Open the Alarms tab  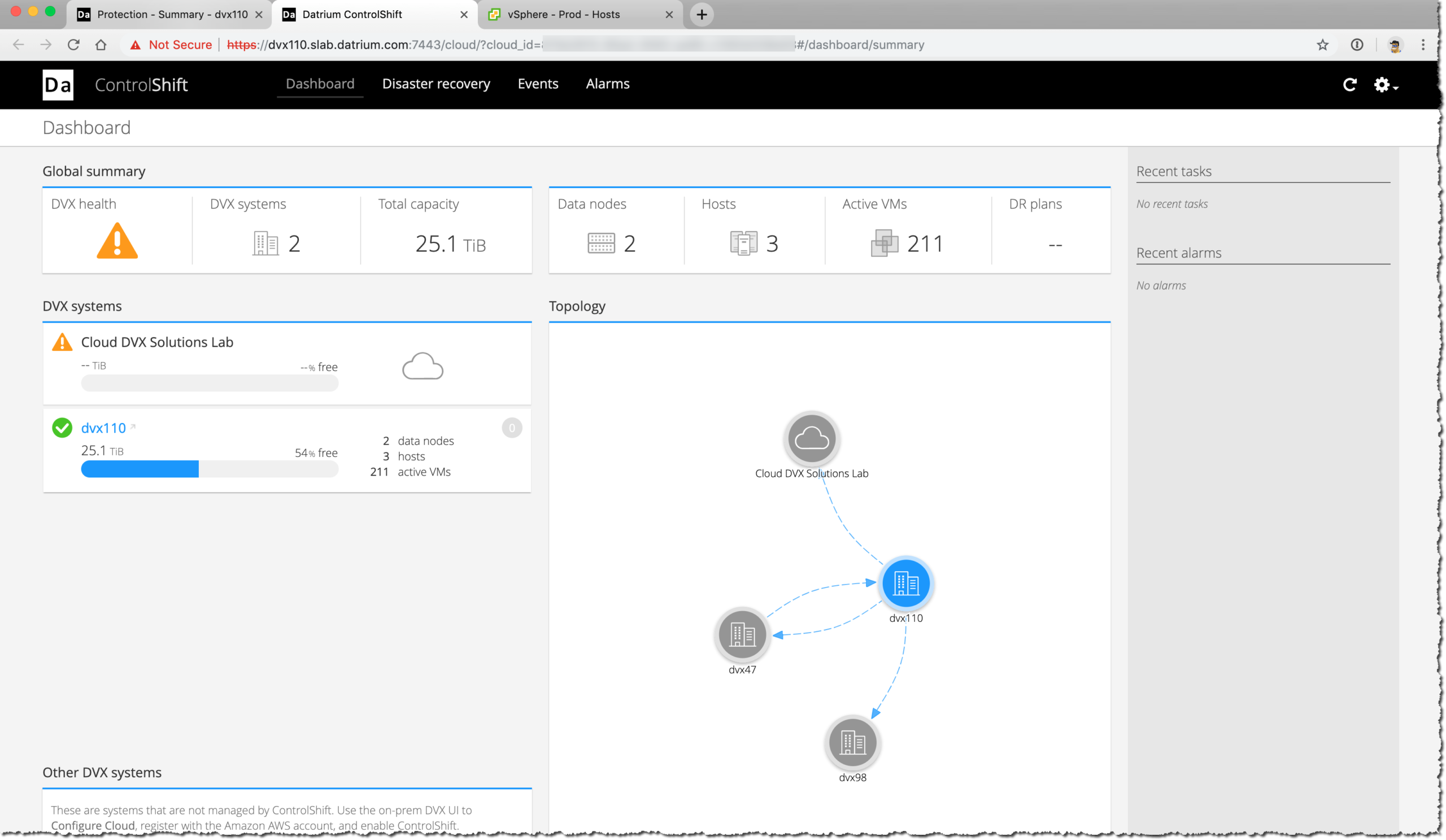(x=608, y=84)
